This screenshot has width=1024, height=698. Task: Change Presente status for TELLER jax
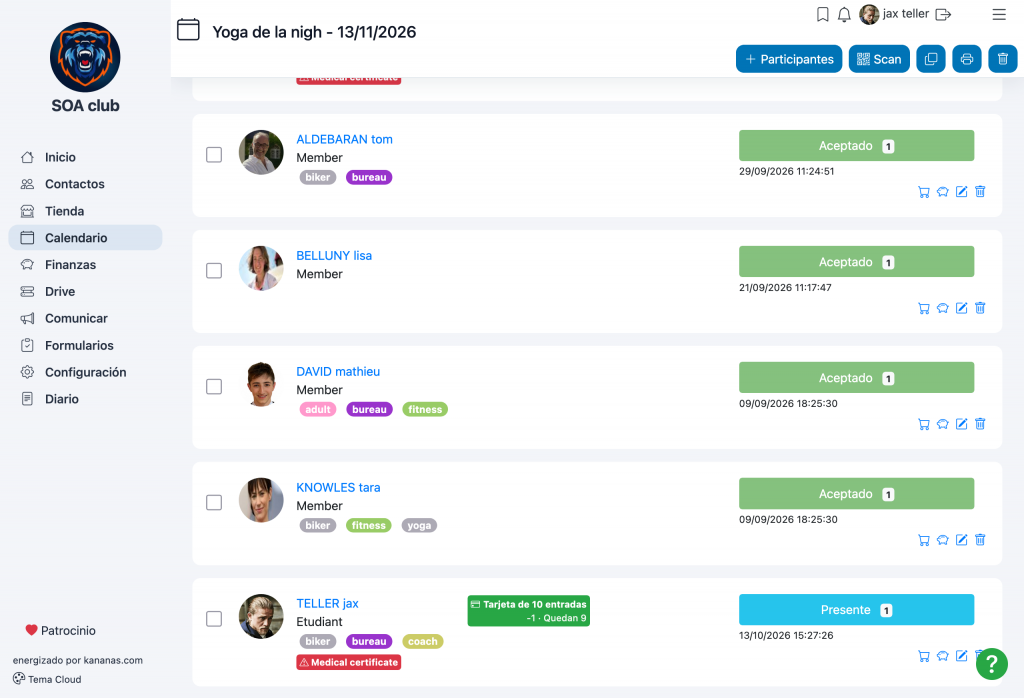tap(856, 610)
